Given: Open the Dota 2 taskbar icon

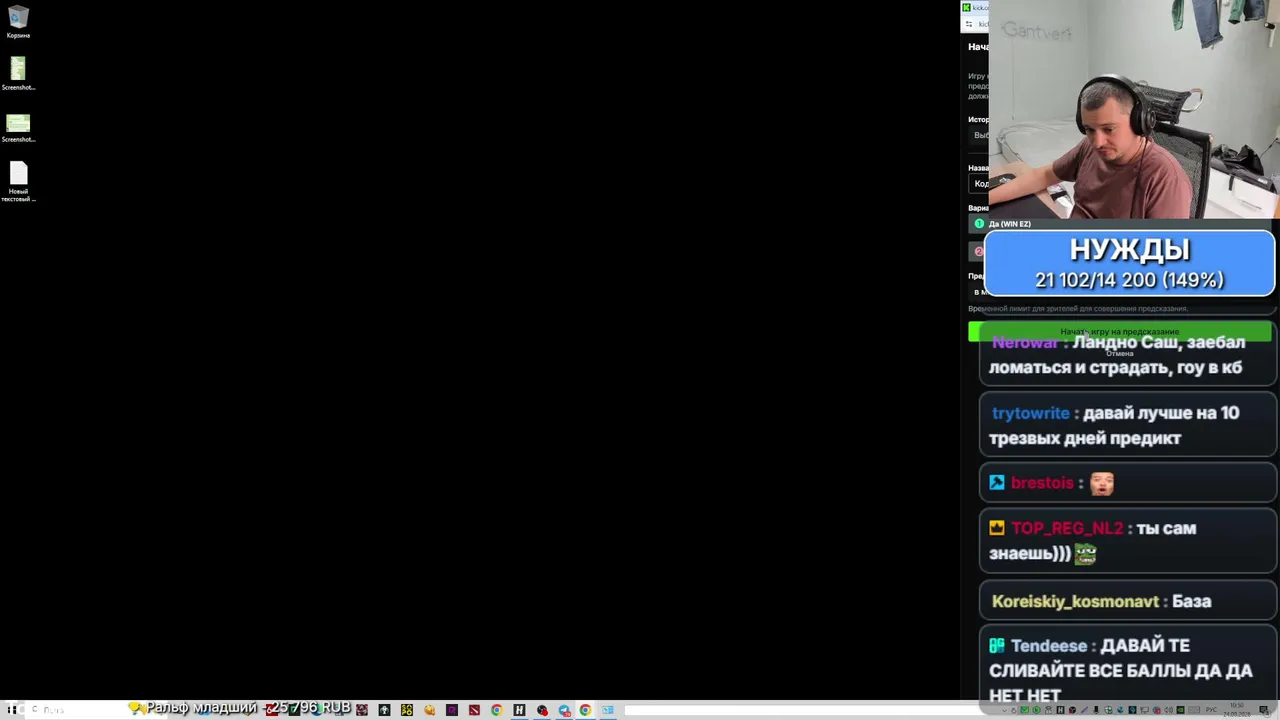Looking at the screenshot, I should coord(474,710).
